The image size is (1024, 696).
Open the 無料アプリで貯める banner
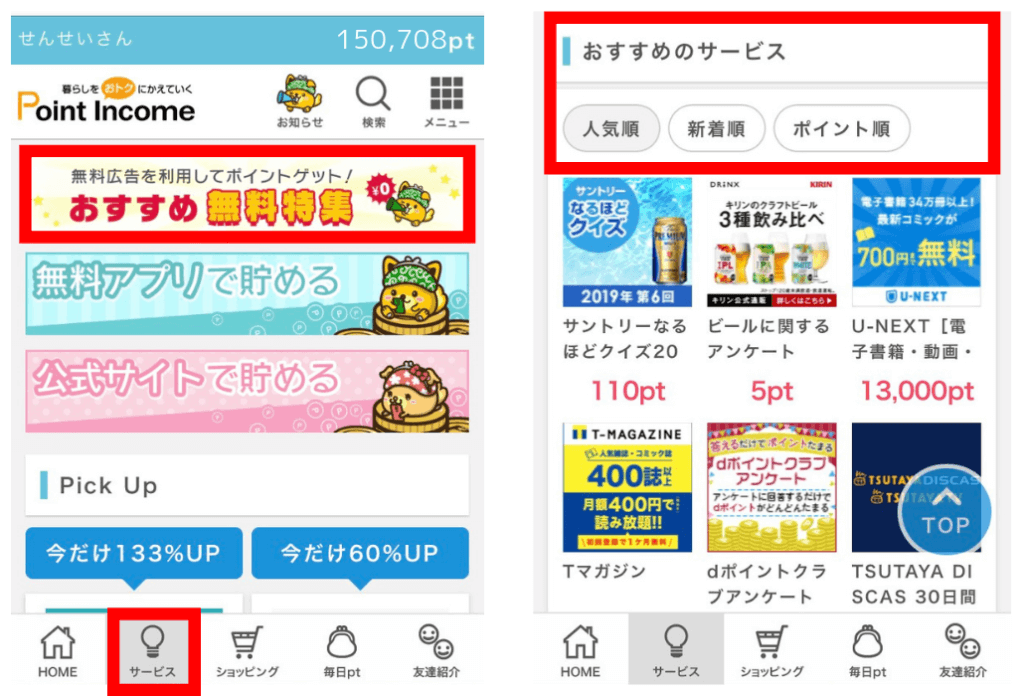247,294
